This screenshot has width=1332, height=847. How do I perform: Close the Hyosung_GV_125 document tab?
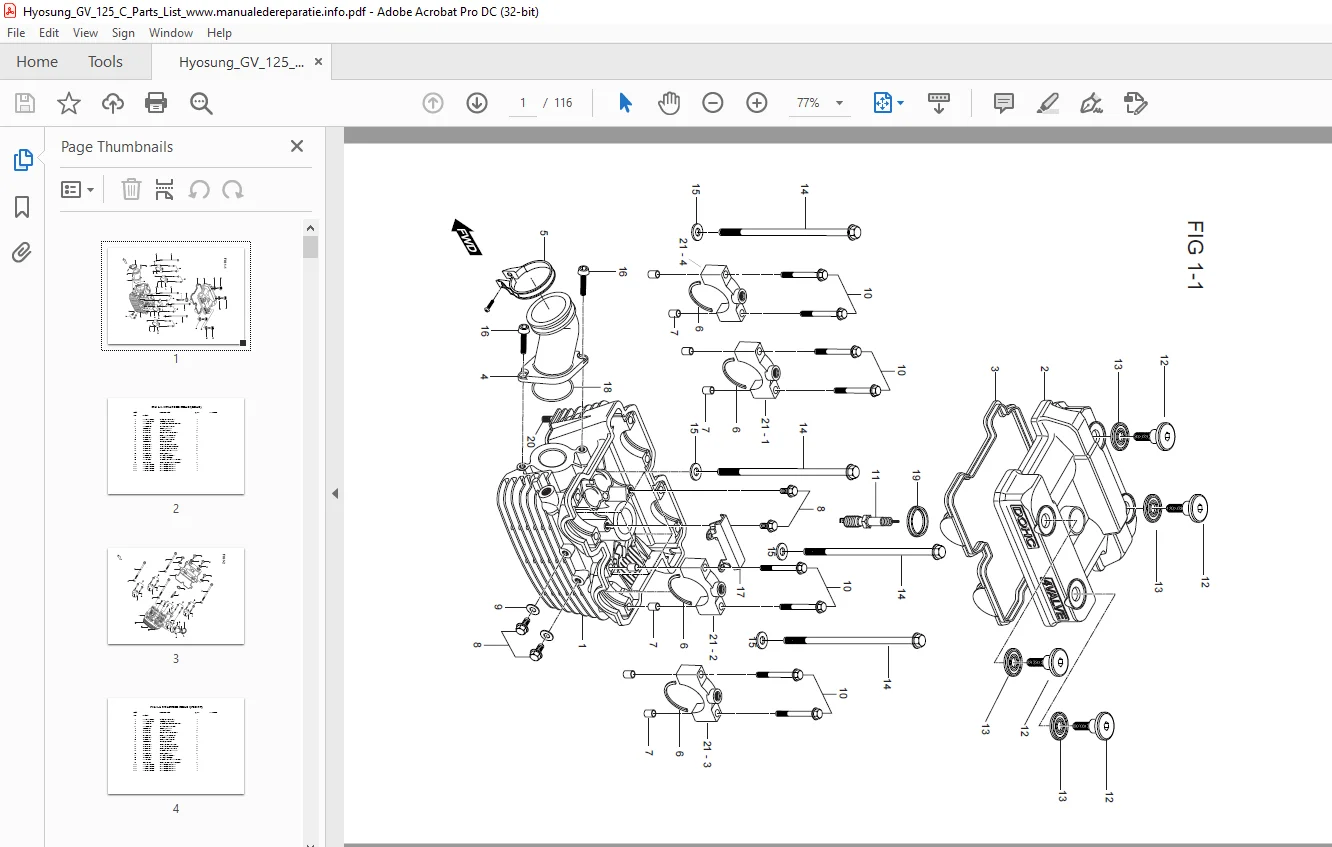[319, 62]
